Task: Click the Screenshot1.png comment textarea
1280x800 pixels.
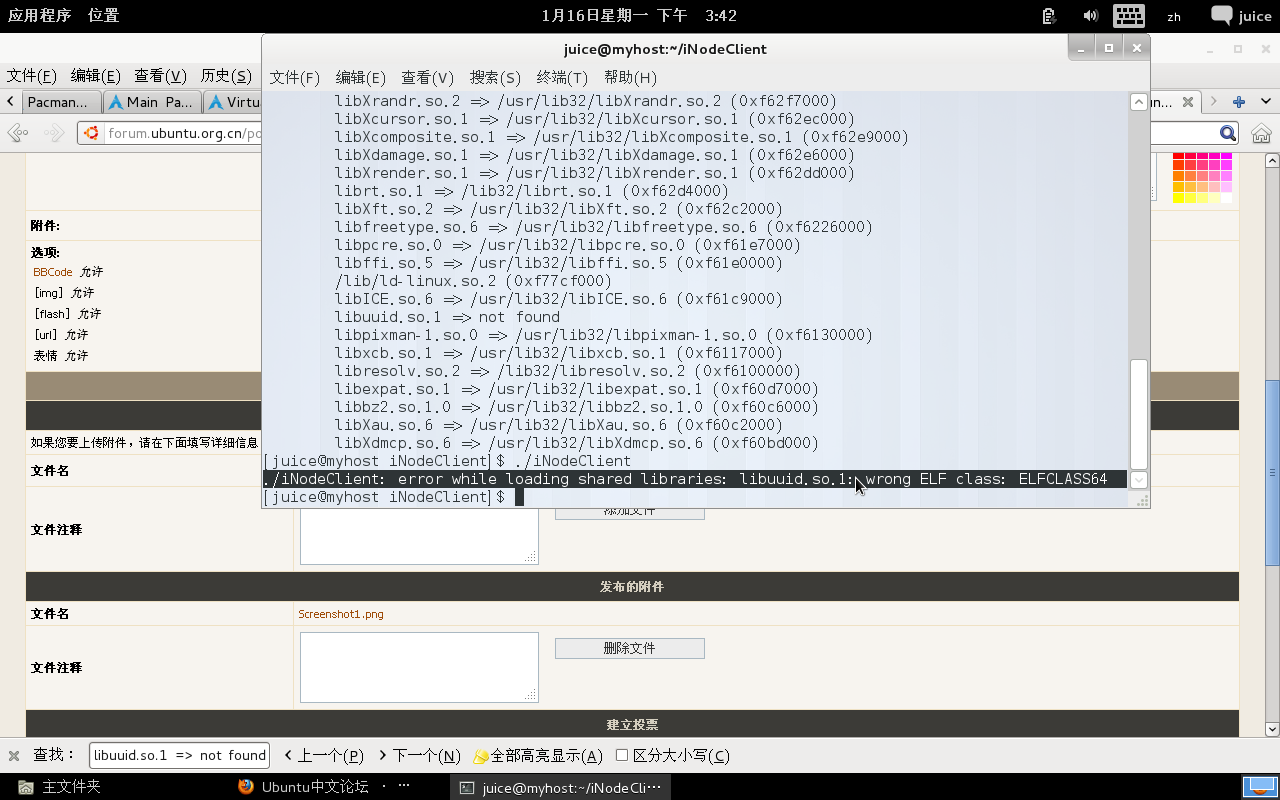Action: 419,667
